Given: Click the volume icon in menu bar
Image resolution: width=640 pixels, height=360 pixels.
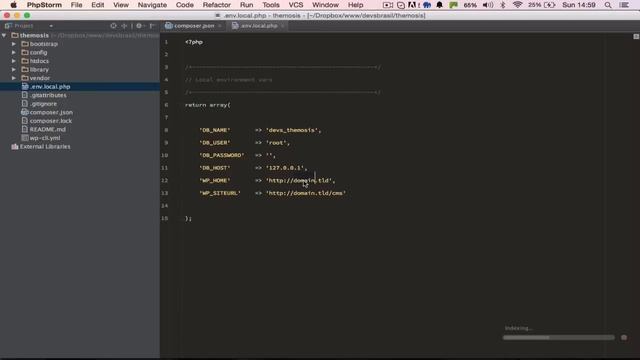Looking at the screenshot, I should pos(487,5).
